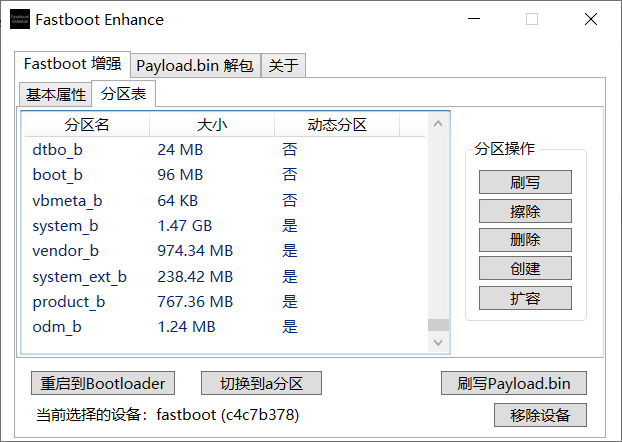Select the odm_b partition row
The width and height of the screenshot is (622, 442).
tap(225, 327)
